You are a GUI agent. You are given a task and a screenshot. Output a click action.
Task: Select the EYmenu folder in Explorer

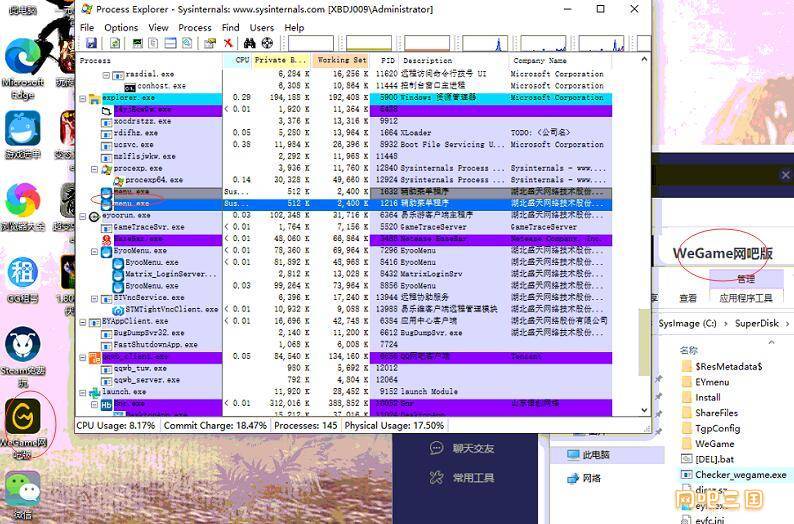[706, 382]
